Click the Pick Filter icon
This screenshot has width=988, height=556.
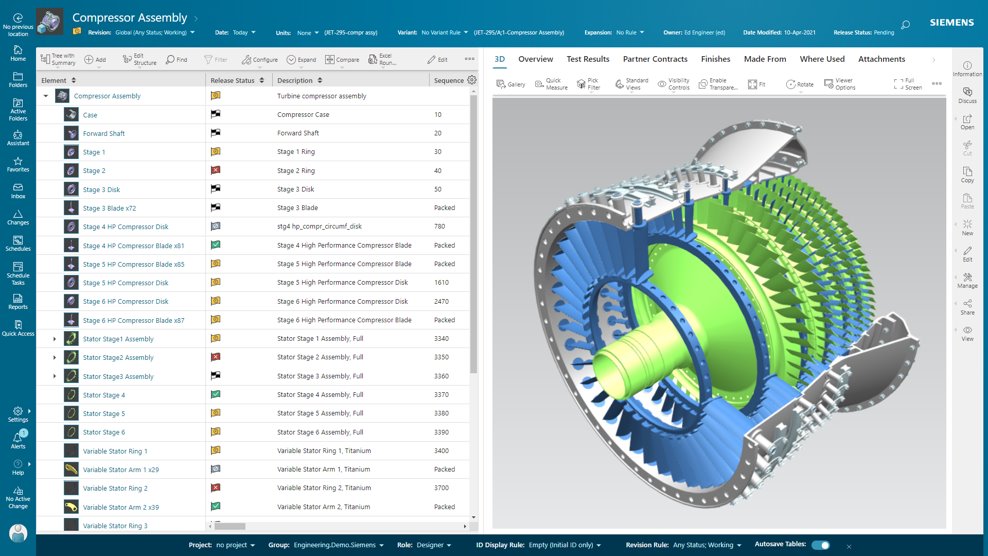(x=581, y=84)
